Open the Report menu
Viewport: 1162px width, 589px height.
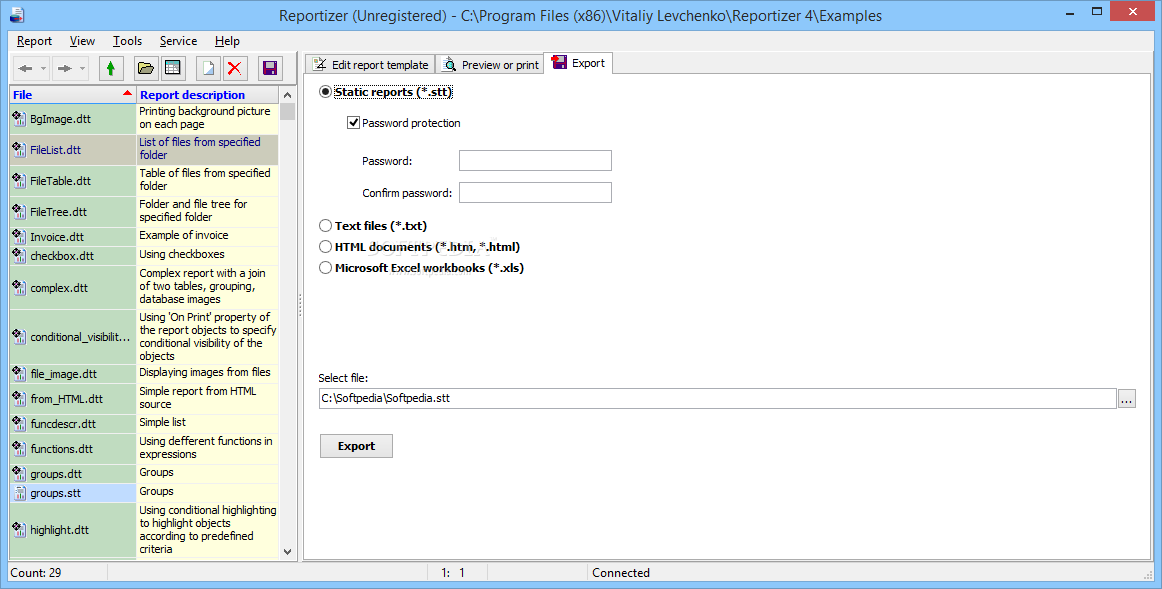click(x=34, y=41)
